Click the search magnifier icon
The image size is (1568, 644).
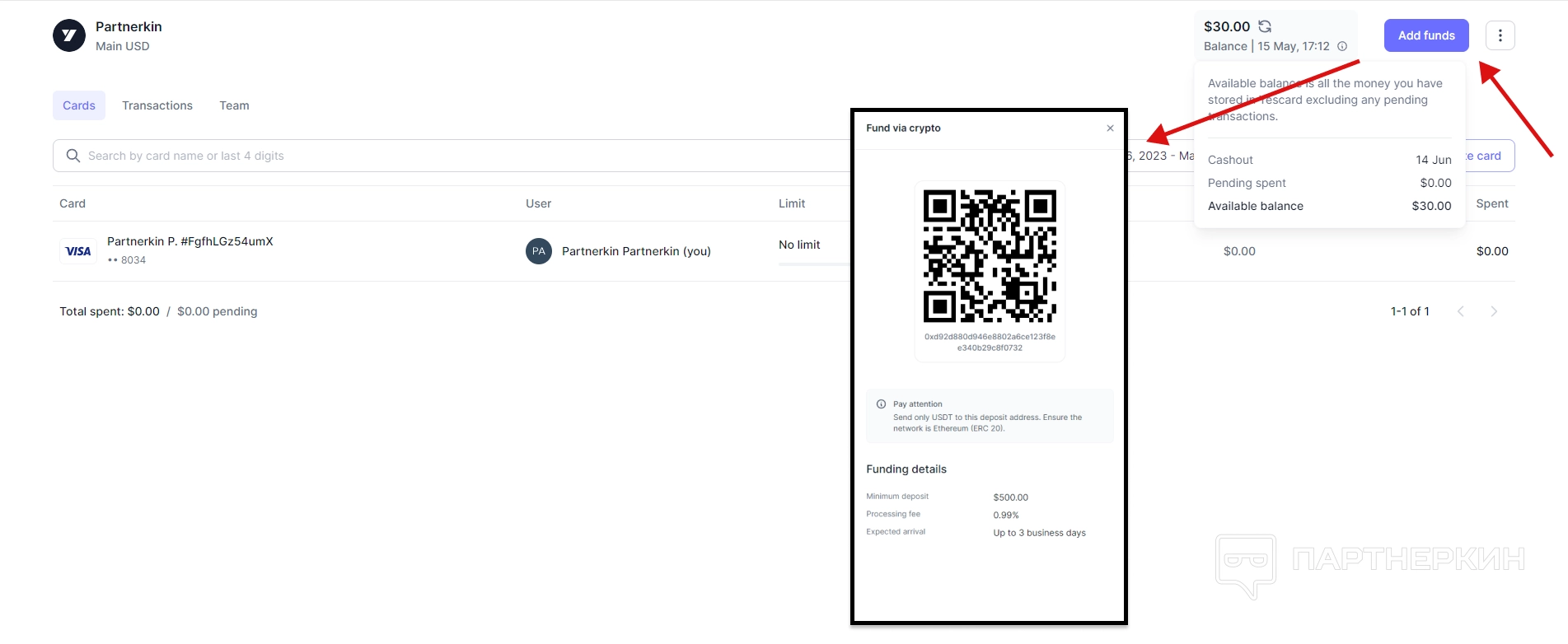[73, 156]
